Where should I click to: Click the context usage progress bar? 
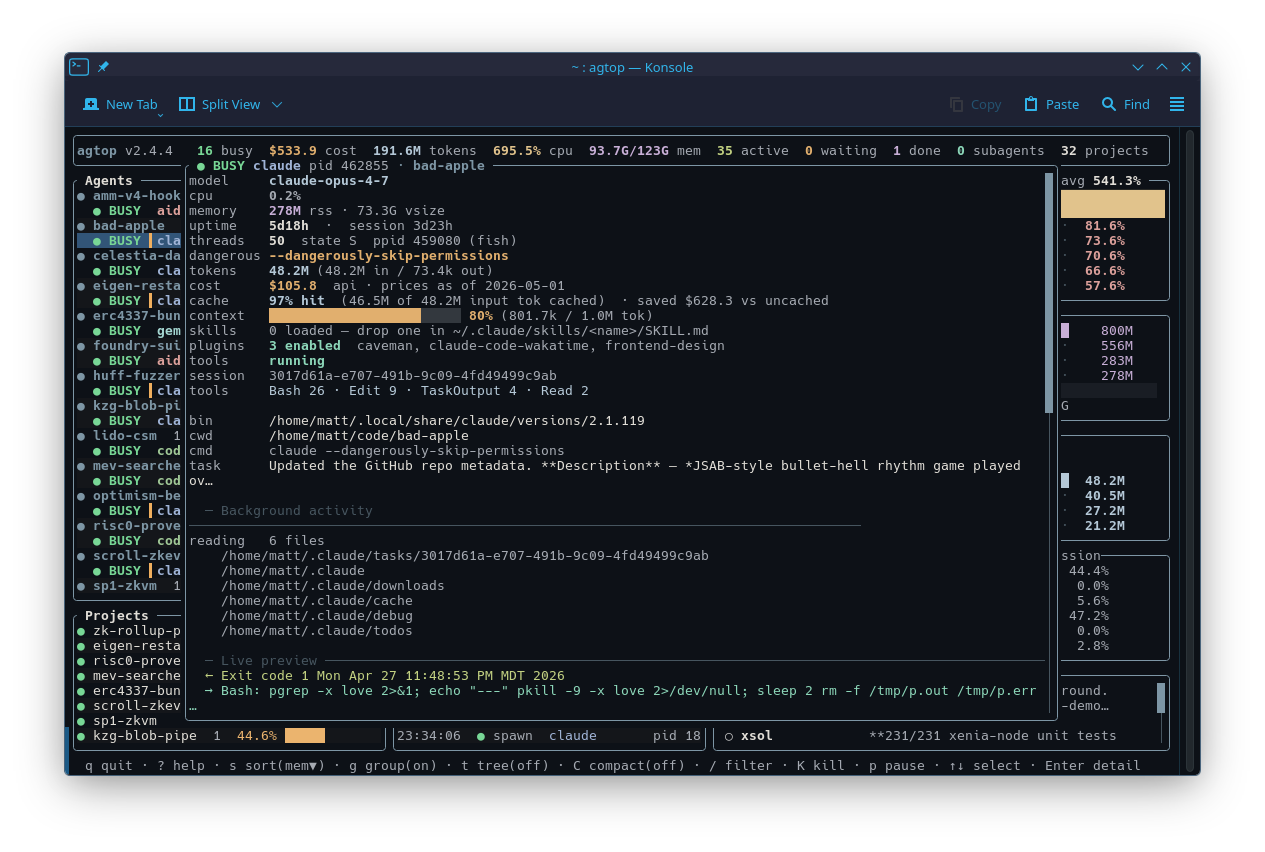pos(365,316)
